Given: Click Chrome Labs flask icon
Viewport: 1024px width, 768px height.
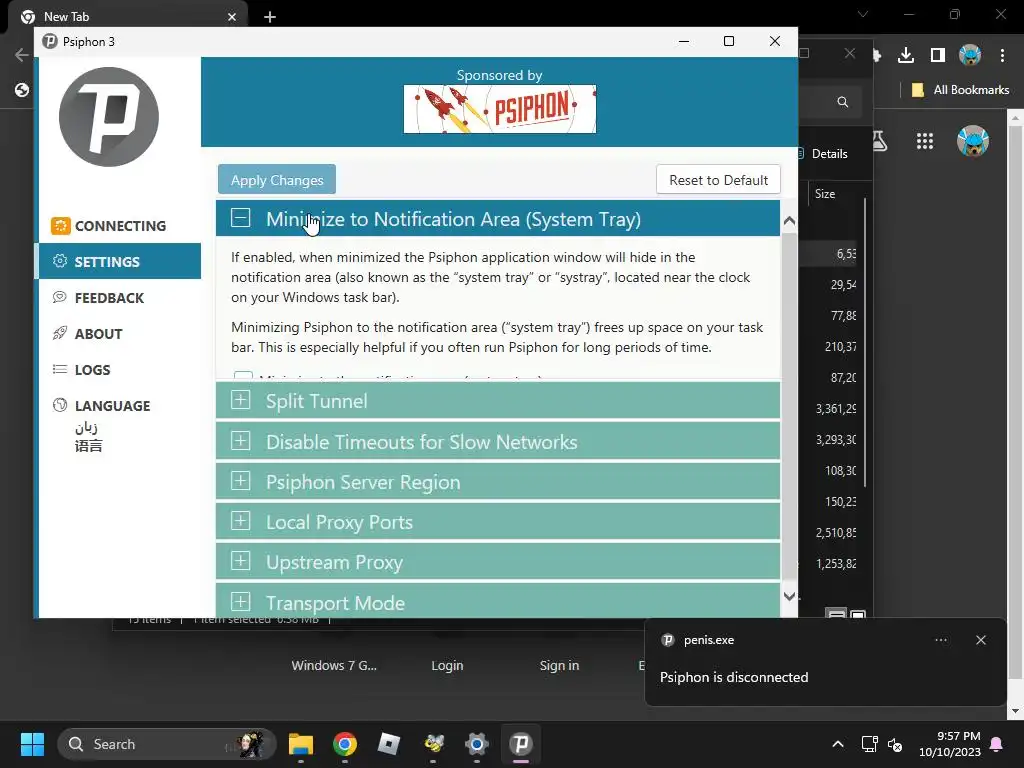Looking at the screenshot, I should [880, 140].
